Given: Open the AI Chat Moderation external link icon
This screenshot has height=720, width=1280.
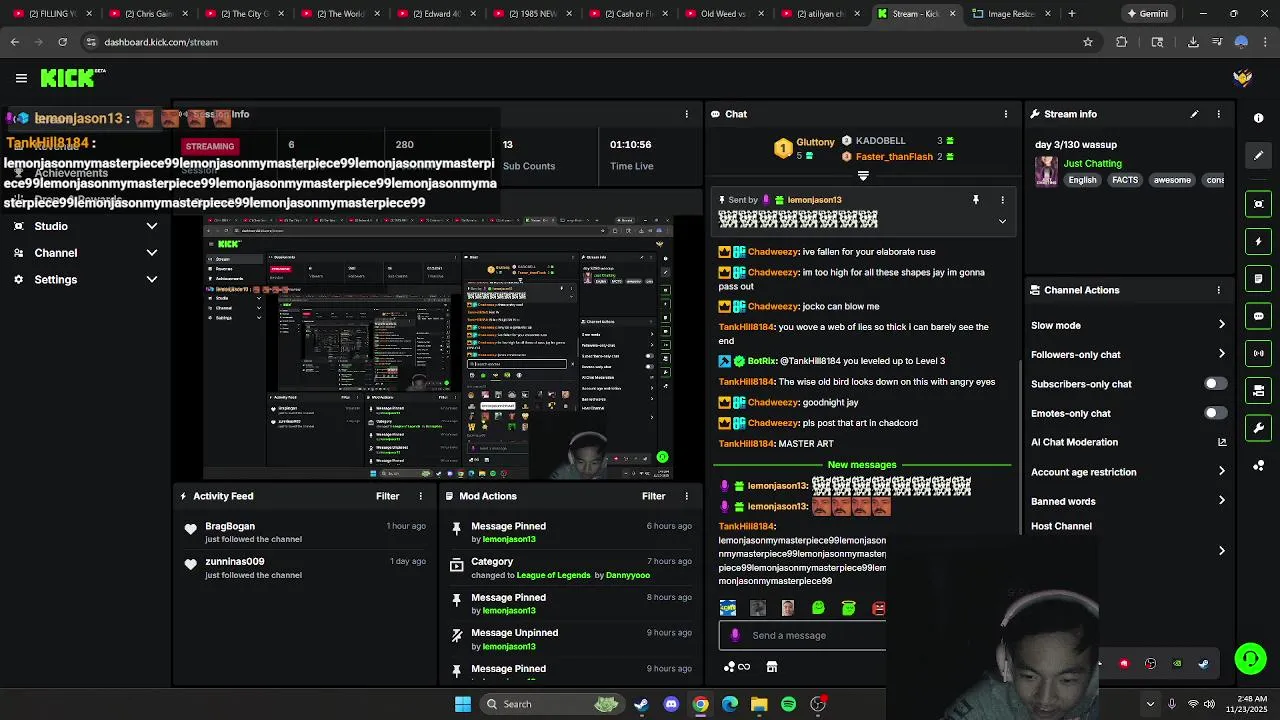Looking at the screenshot, I should click(x=1222, y=442).
